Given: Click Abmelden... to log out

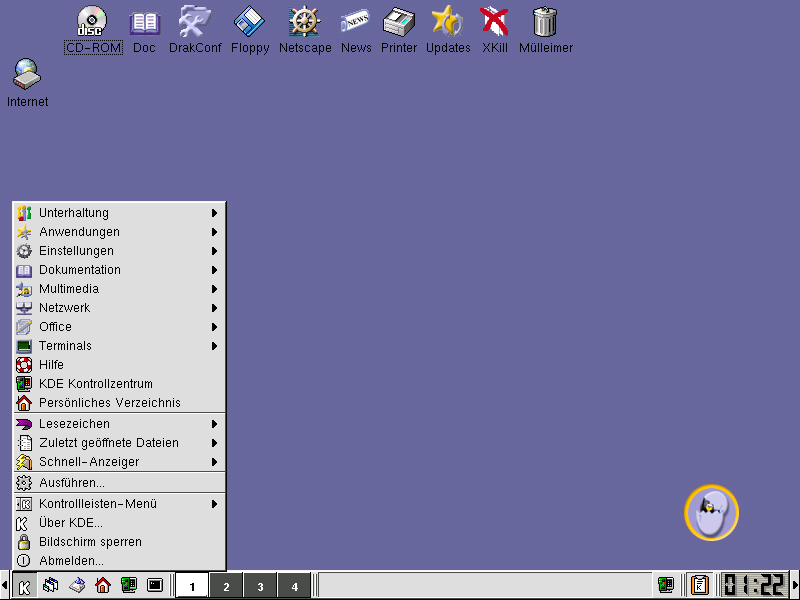Looking at the screenshot, I should pyautogui.click(x=71, y=561).
